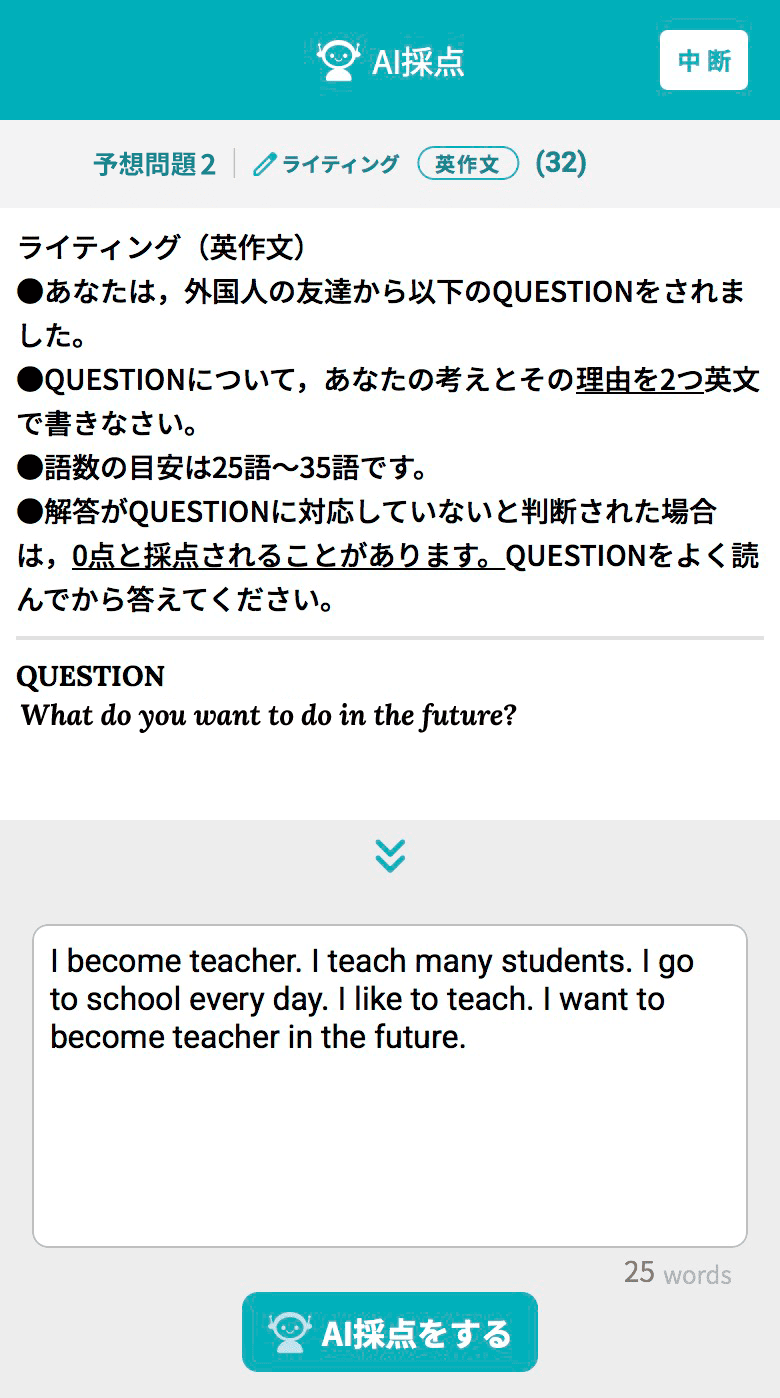This screenshot has width=780, height=1398.
Task: Select the ライティング section label
Action: coord(340,164)
